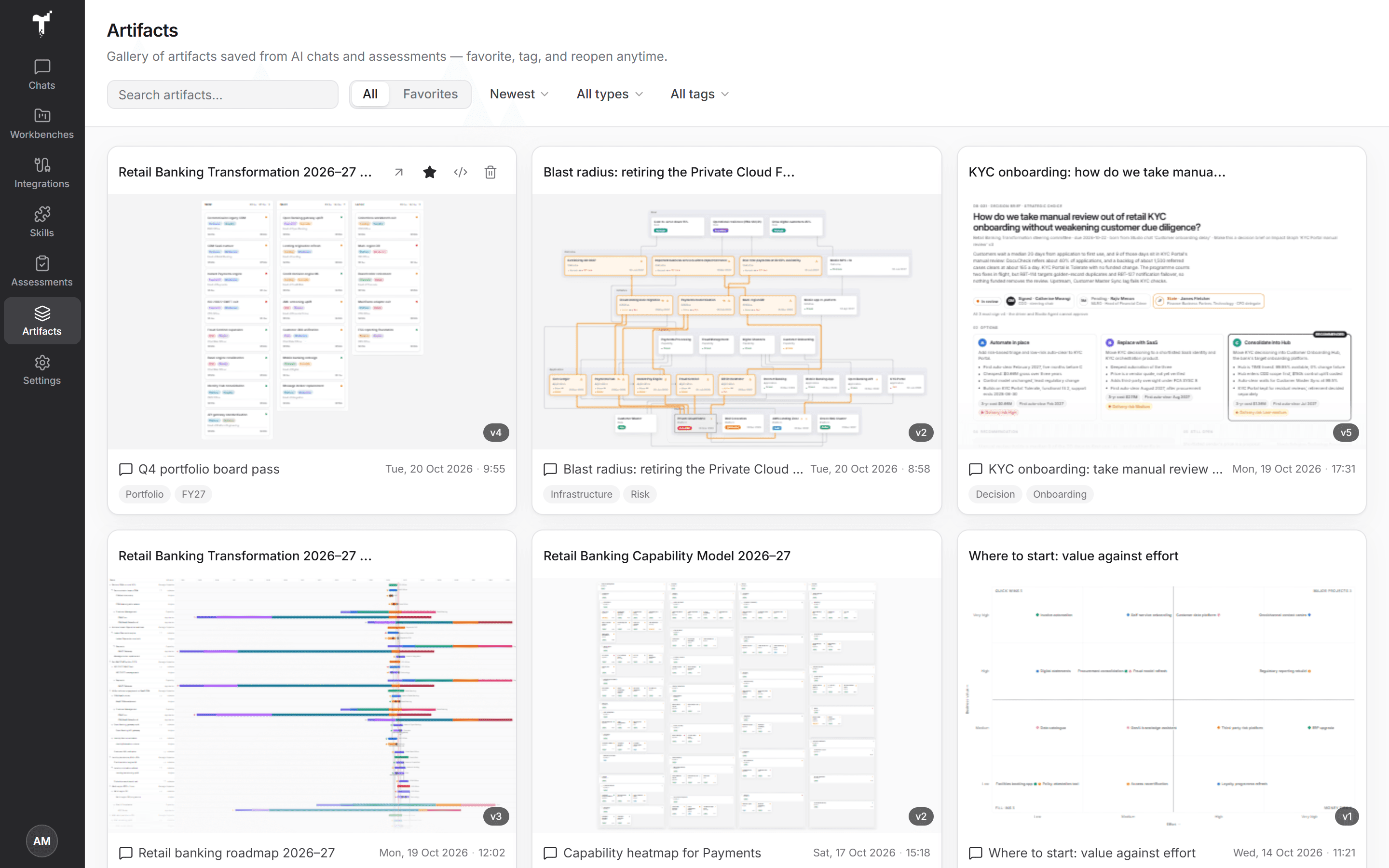1389x868 pixels.
Task: Click the app logo at top of sidebar
Action: [x=42, y=24]
